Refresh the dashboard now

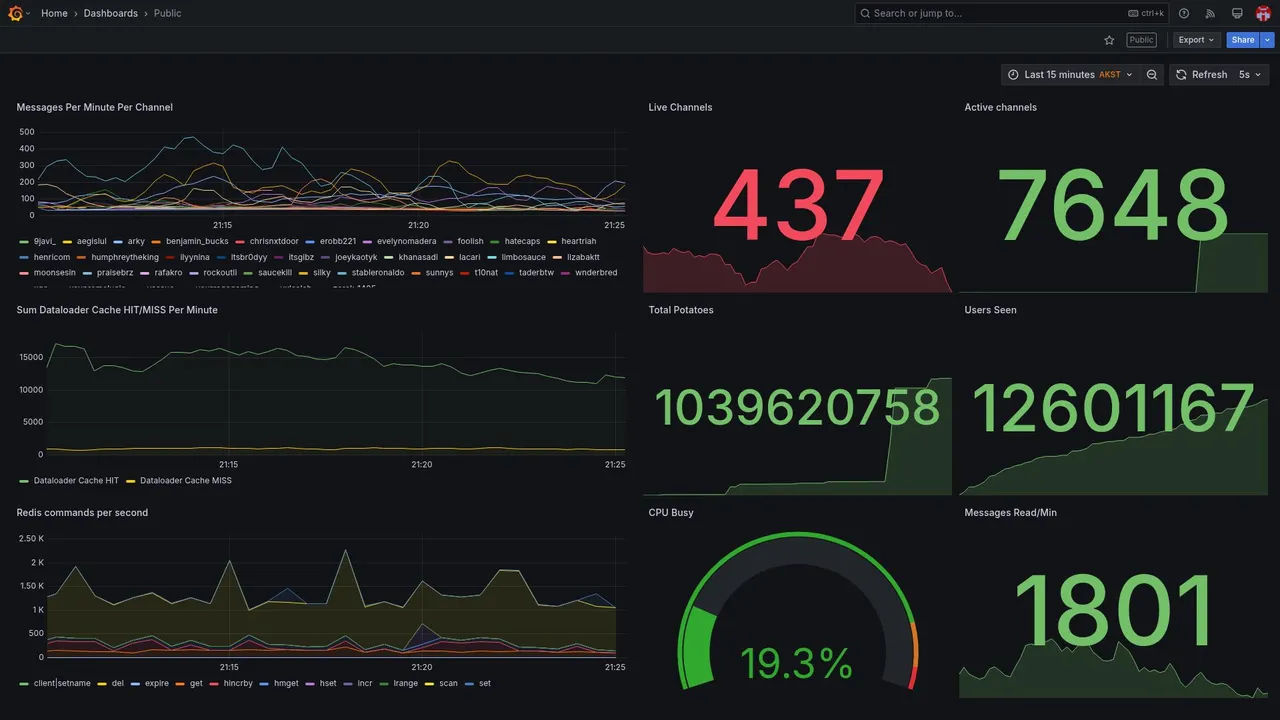point(1201,75)
